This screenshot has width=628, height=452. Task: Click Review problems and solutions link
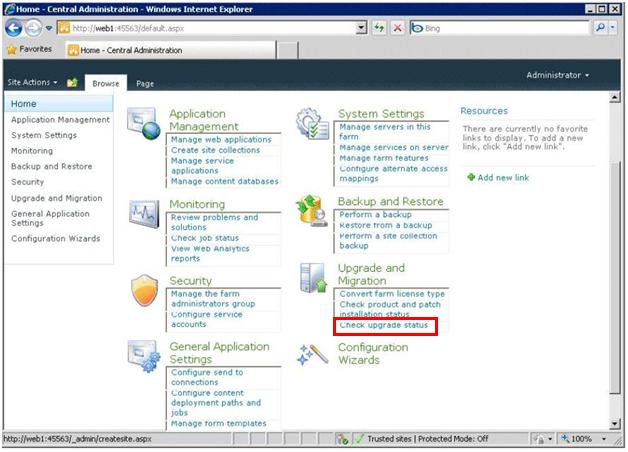tap(215, 222)
